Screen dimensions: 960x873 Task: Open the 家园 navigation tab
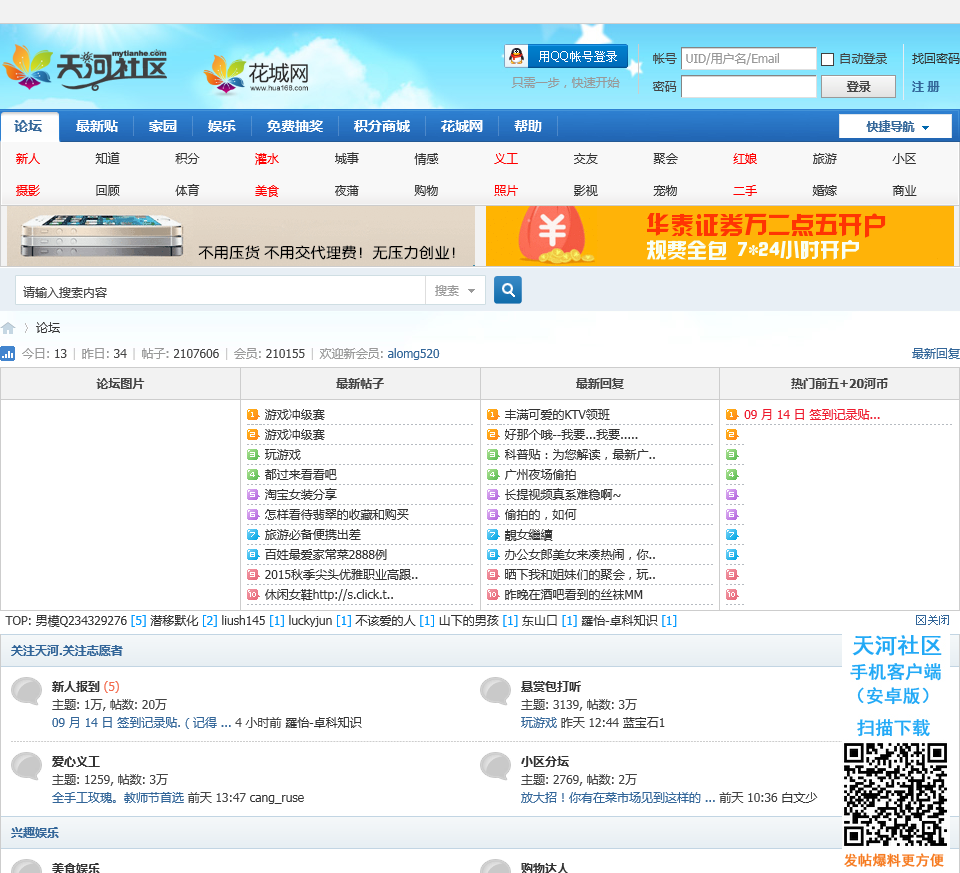[163, 126]
